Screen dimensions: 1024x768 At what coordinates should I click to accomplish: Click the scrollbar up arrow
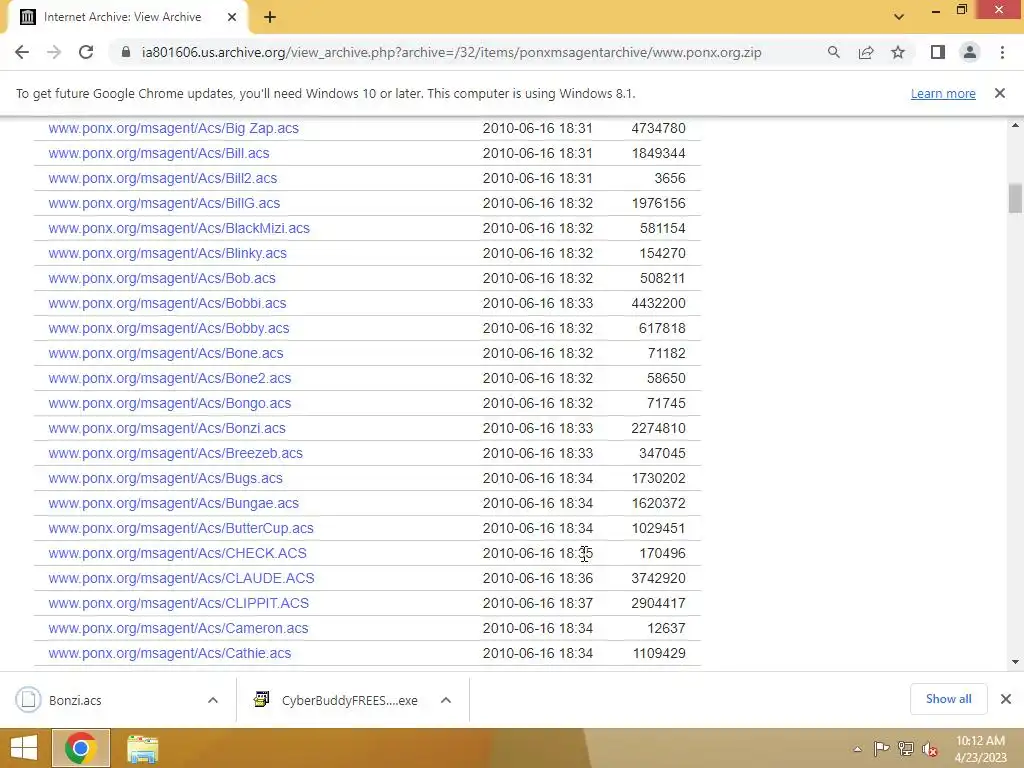coord(1015,125)
